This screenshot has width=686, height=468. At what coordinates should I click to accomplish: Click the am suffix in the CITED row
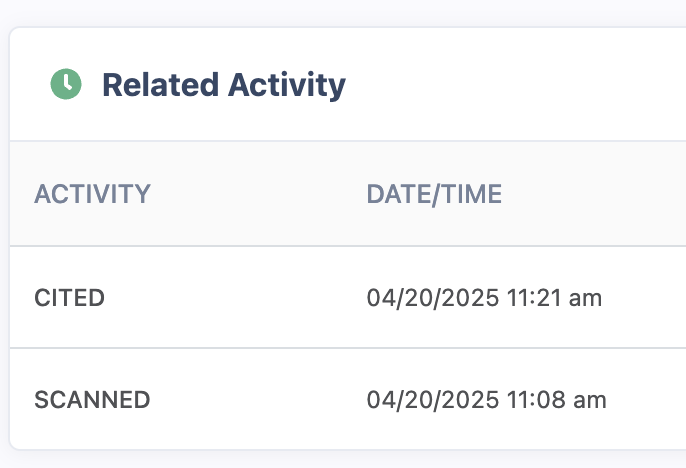click(587, 297)
